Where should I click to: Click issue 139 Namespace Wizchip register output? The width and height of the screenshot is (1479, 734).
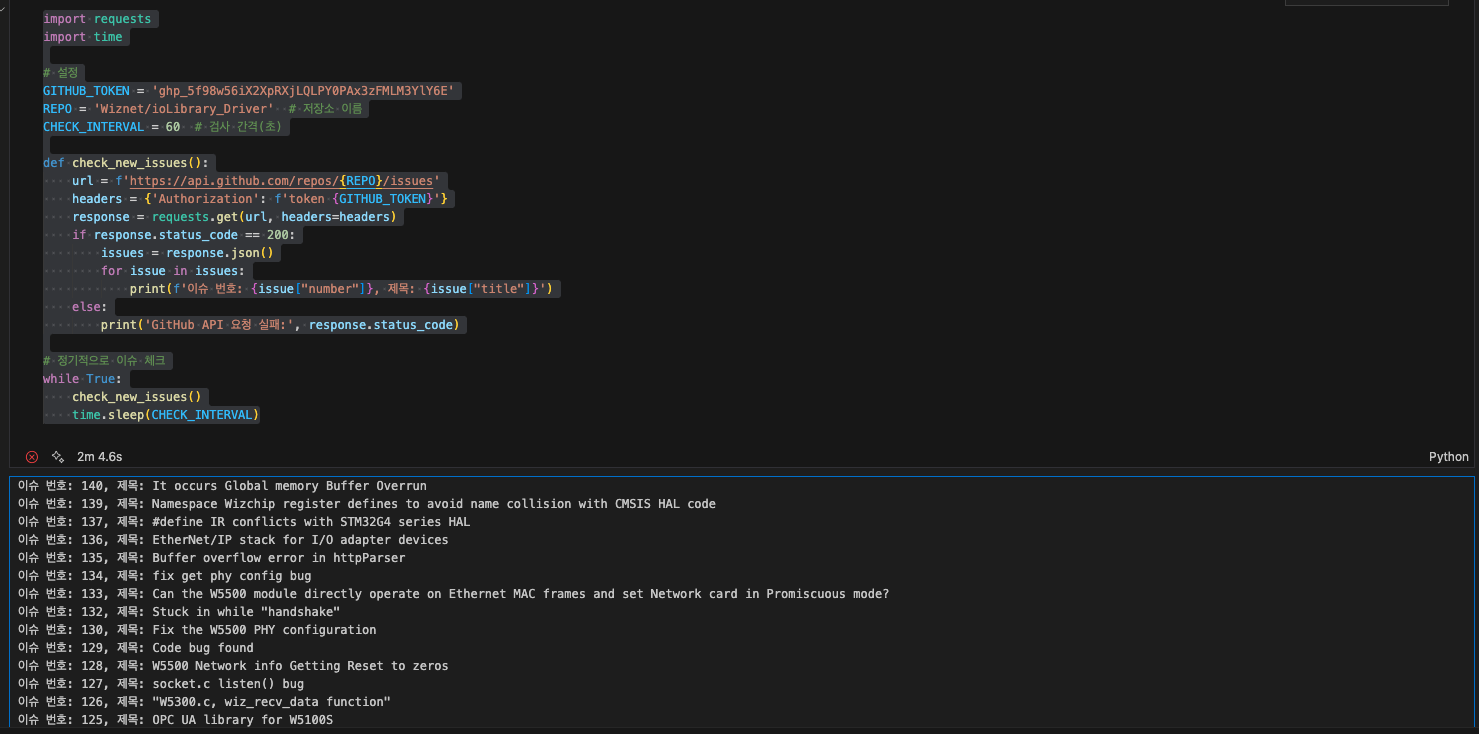(367, 504)
